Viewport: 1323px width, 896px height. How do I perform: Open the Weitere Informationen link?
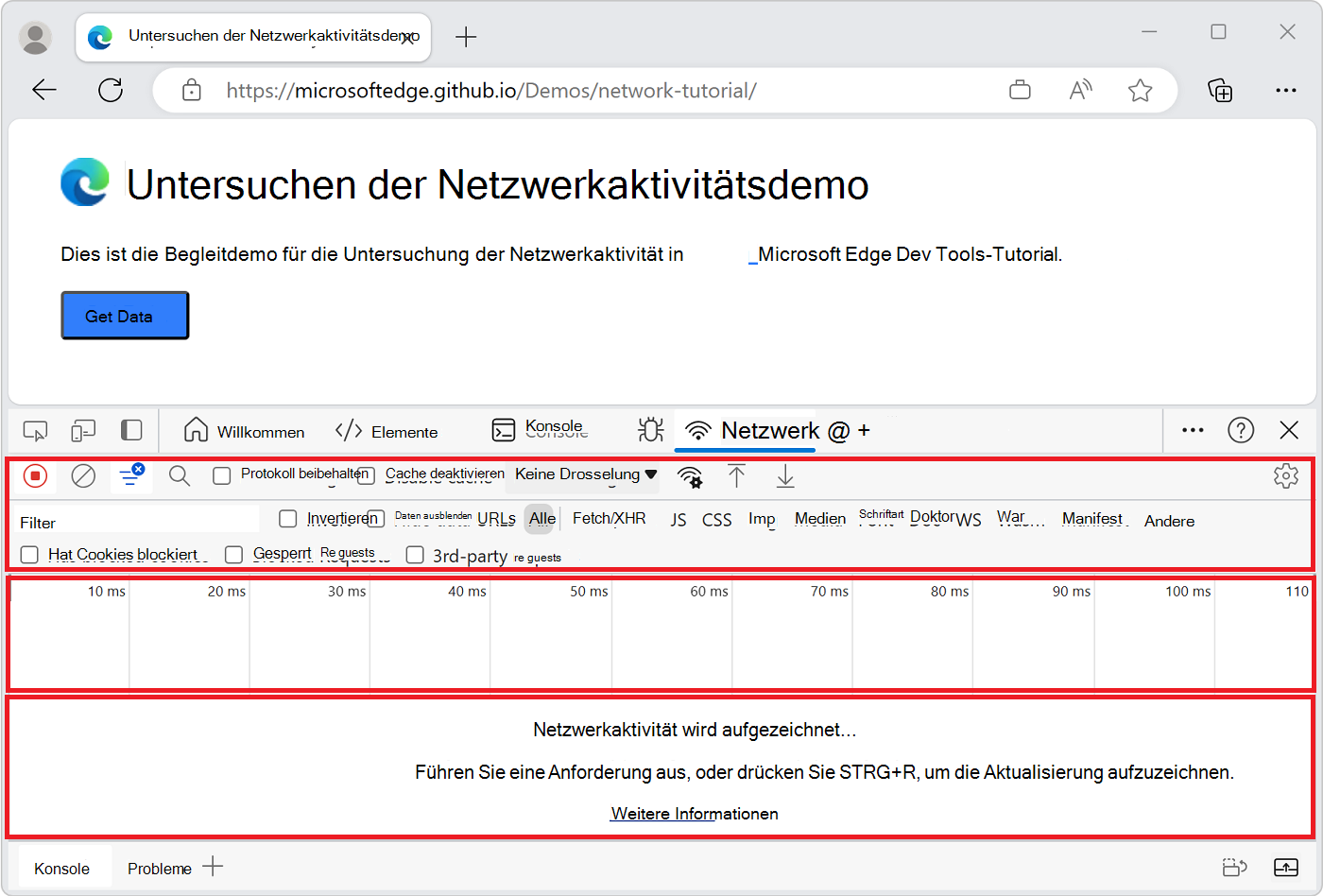694,814
